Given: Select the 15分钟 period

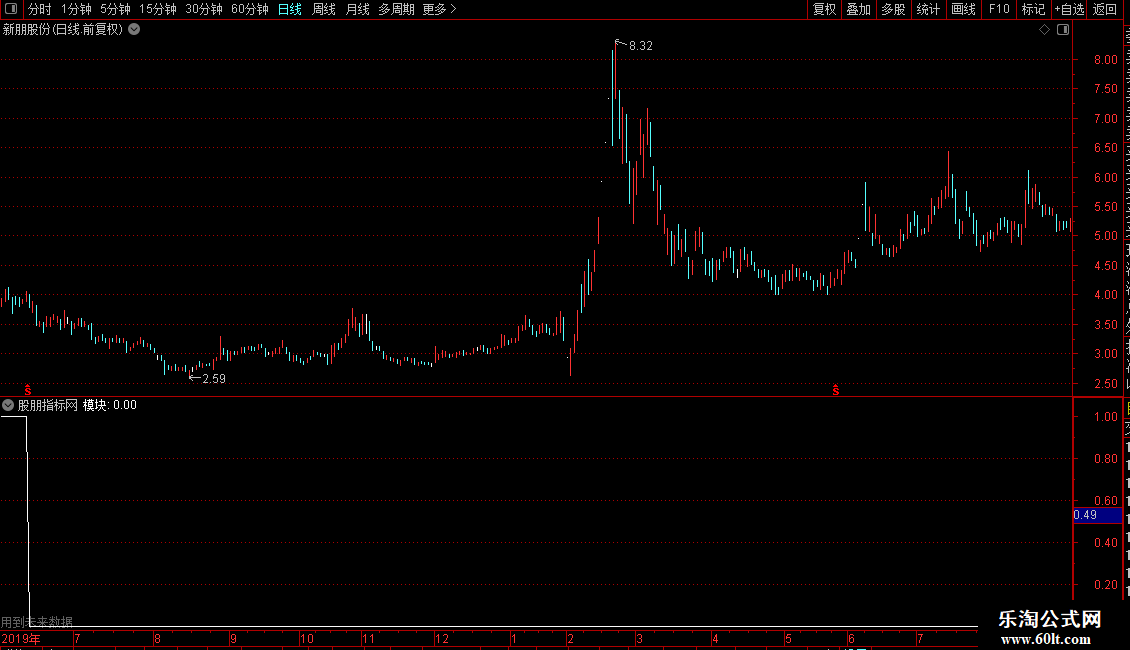Looking at the screenshot, I should 158,9.
